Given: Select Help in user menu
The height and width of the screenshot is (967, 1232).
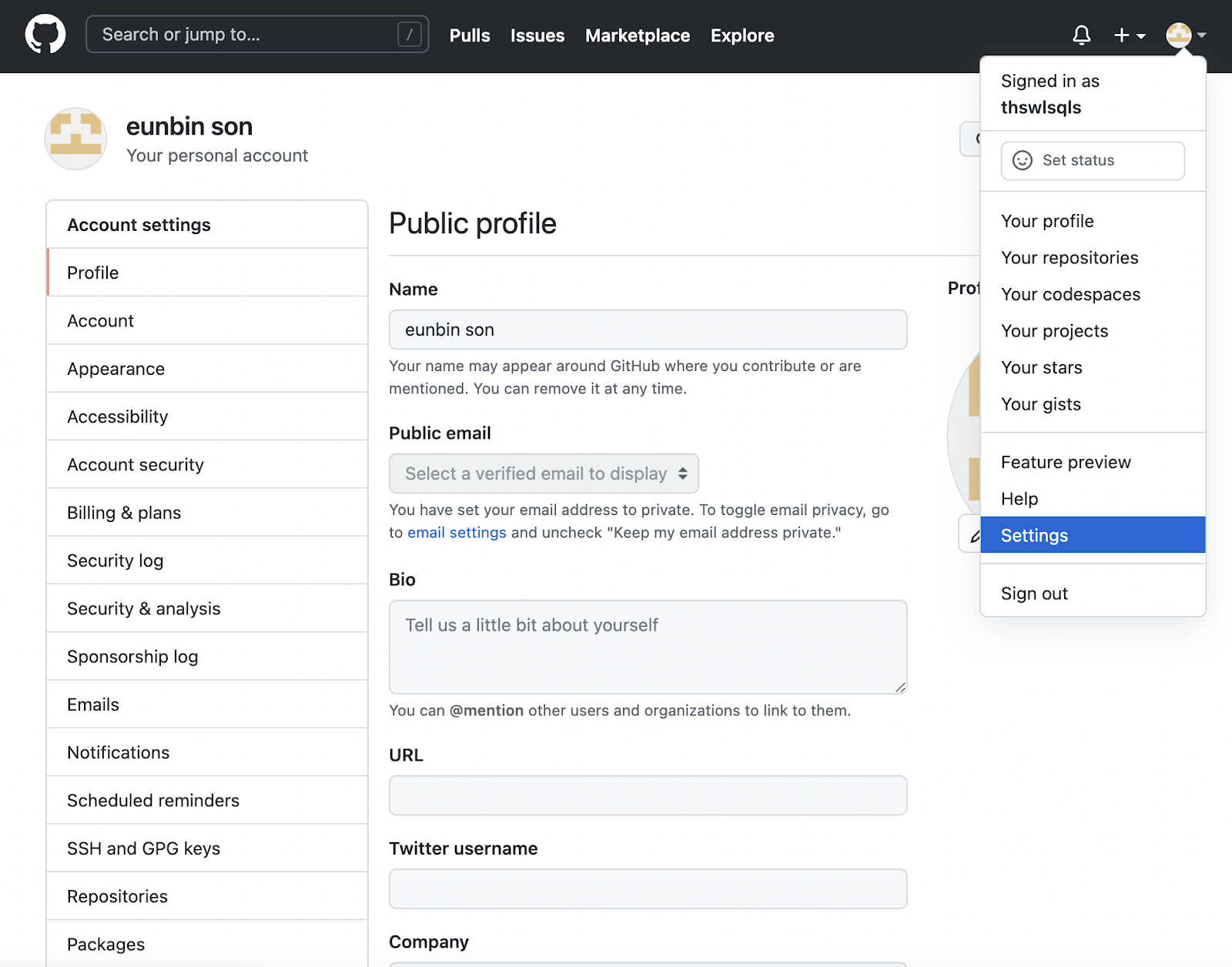Looking at the screenshot, I should (x=1093, y=499).
